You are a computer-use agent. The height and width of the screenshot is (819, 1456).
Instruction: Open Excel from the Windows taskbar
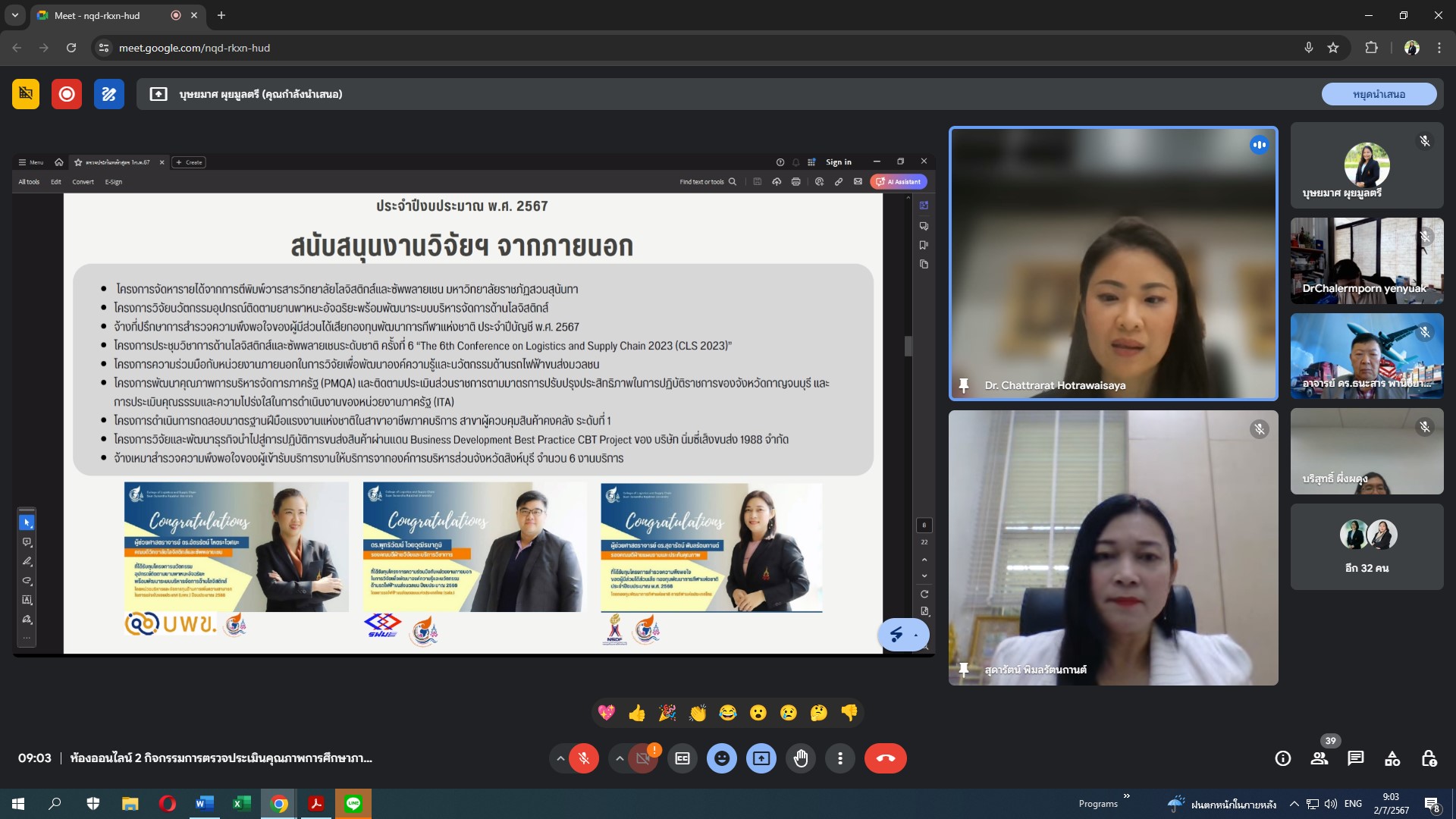242,804
